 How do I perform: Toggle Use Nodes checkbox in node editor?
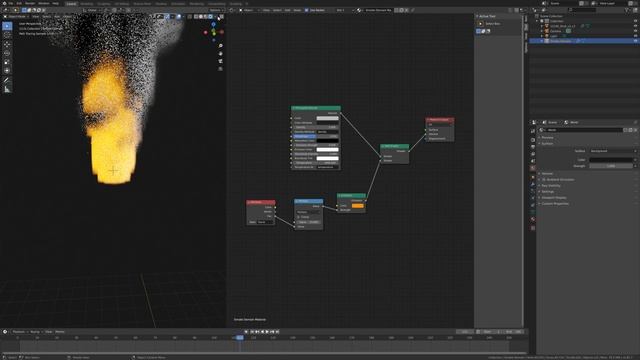pos(306,10)
